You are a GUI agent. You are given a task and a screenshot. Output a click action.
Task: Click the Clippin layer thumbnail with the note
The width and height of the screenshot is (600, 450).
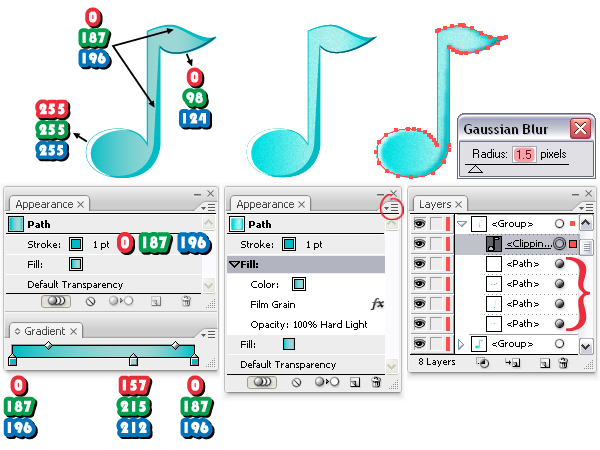pos(494,244)
